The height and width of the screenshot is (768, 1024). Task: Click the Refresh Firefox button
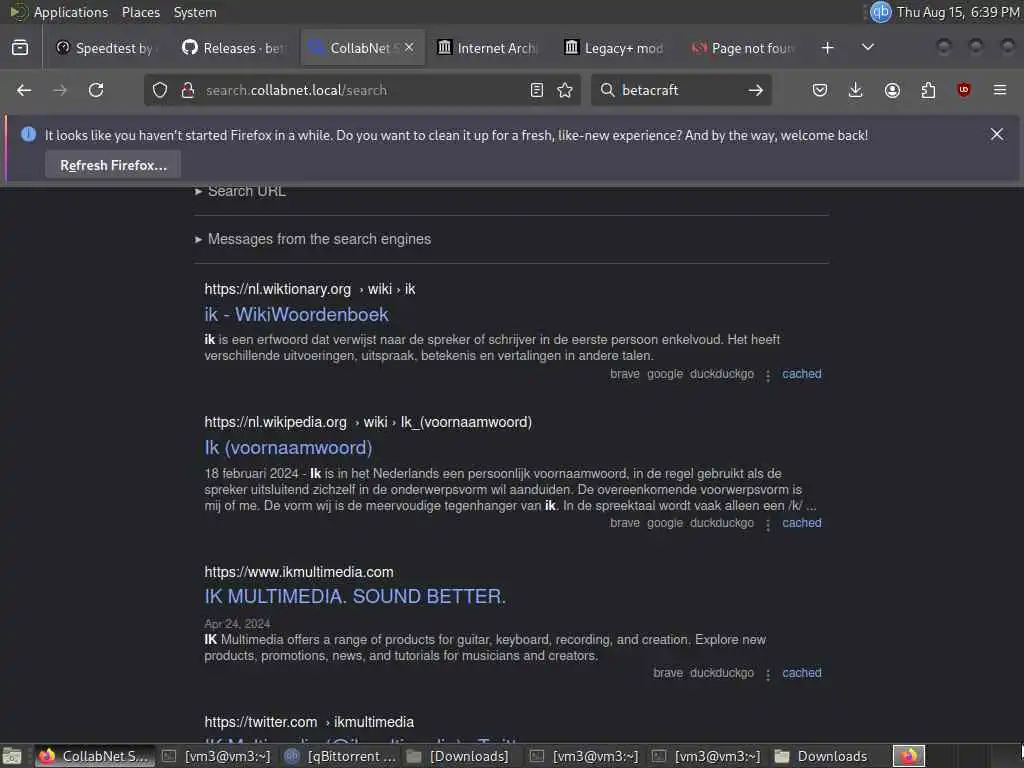(113, 165)
